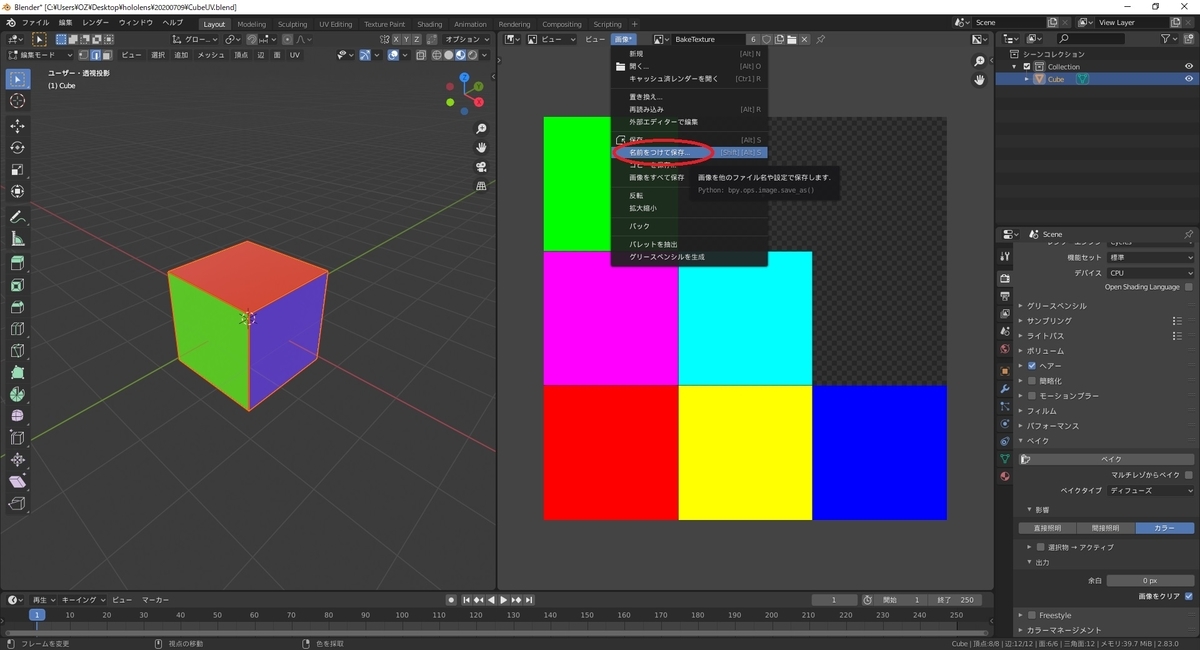
Task: Switch perspective/orthographic grid icon
Action: point(481,185)
